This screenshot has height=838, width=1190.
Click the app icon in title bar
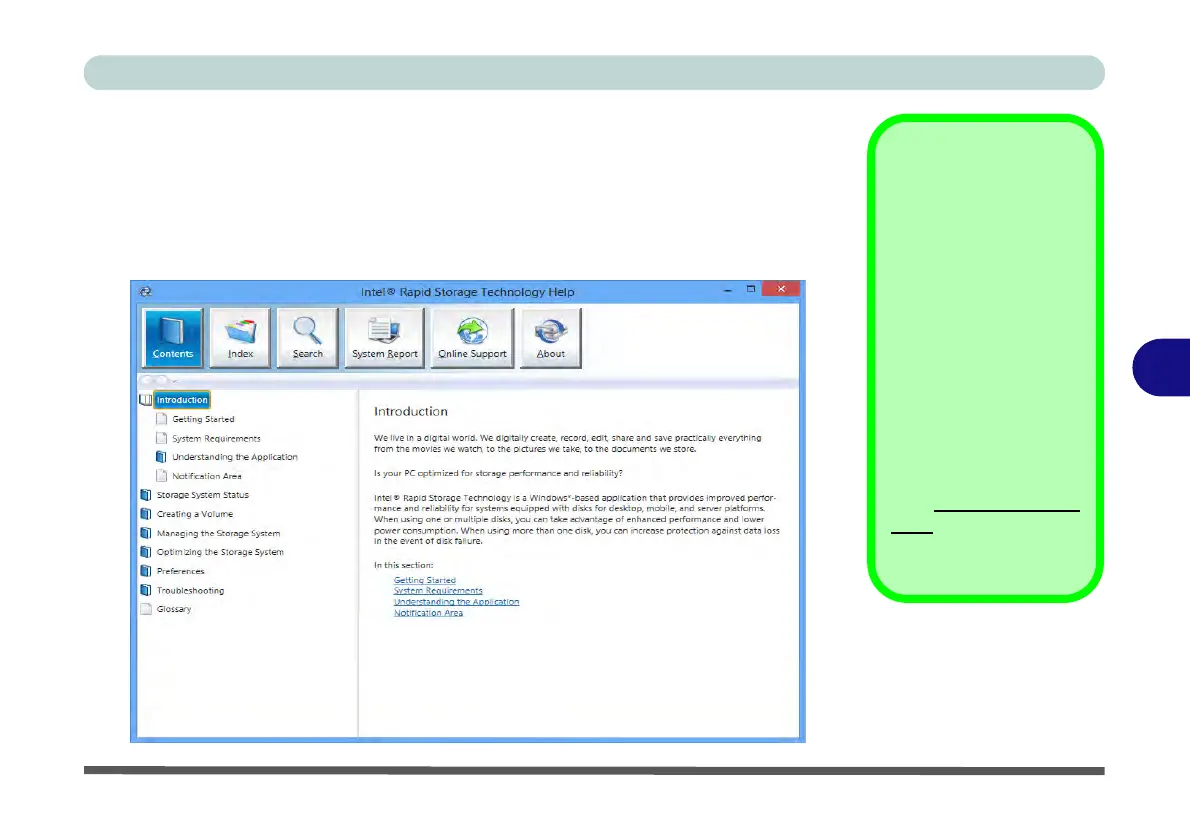tap(146, 291)
